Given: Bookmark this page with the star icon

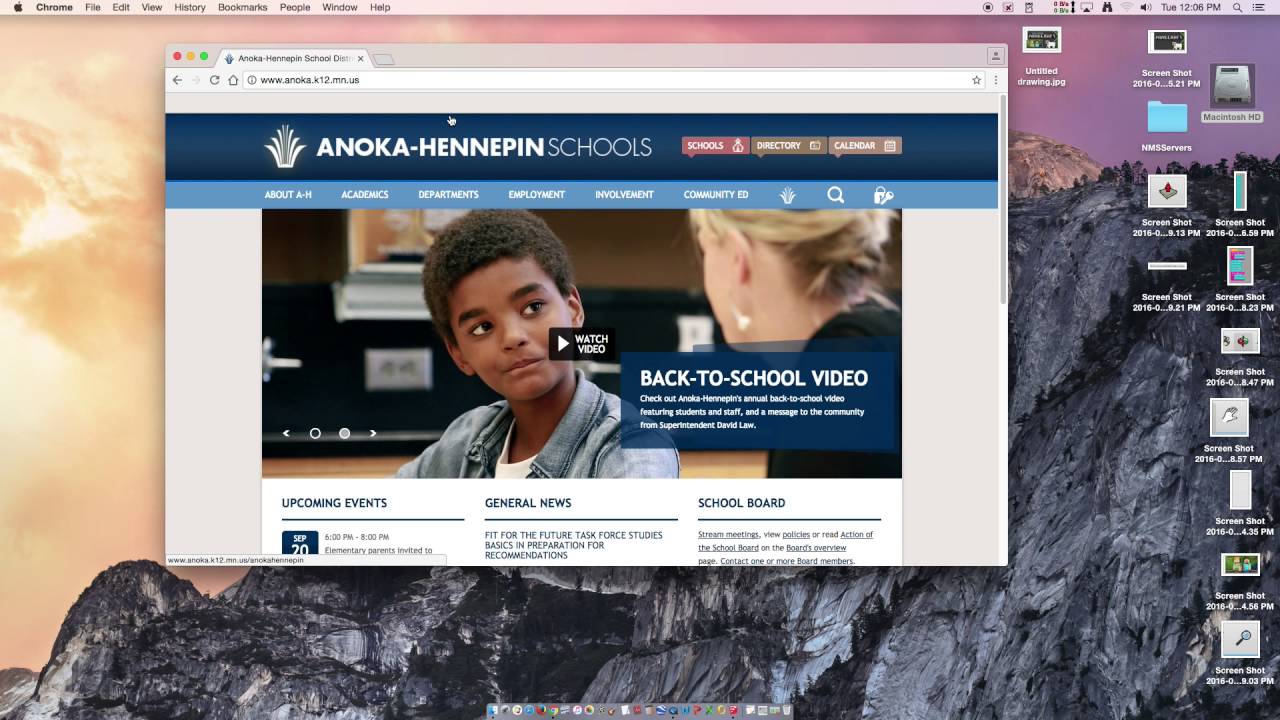Looking at the screenshot, I should [x=977, y=80].
